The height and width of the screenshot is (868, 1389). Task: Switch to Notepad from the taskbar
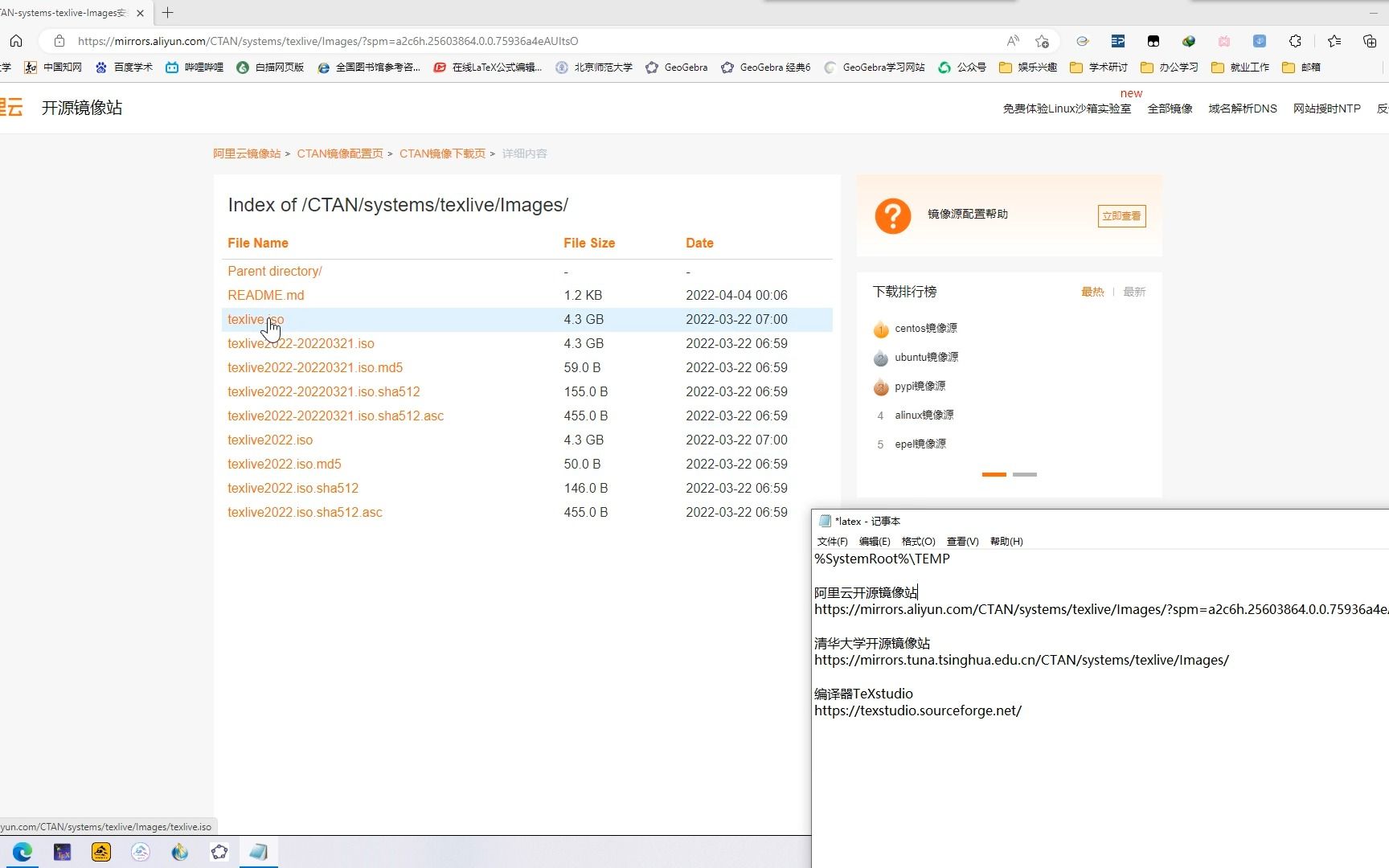click(259, 852)
